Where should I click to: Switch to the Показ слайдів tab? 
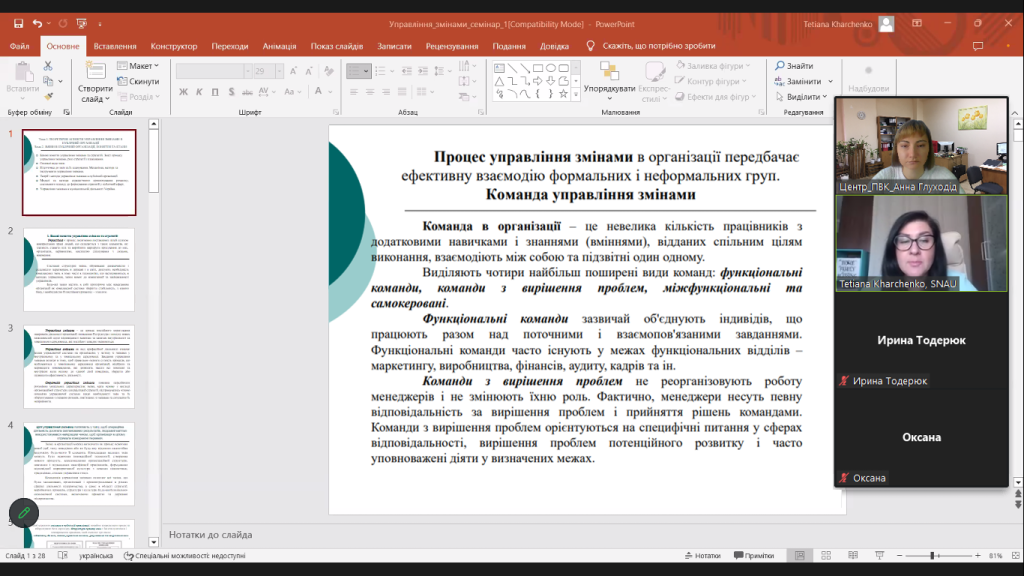click(336, 46)
